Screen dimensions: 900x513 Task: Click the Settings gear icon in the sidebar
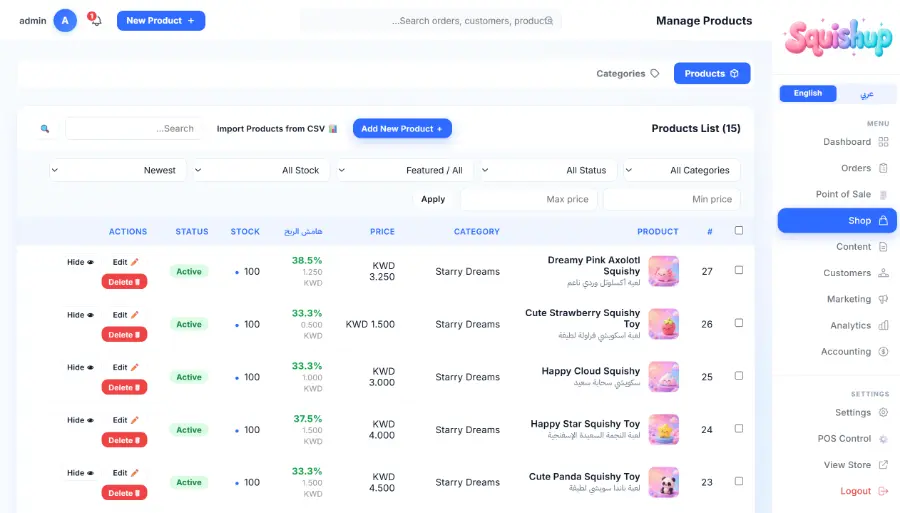point(883,412)
